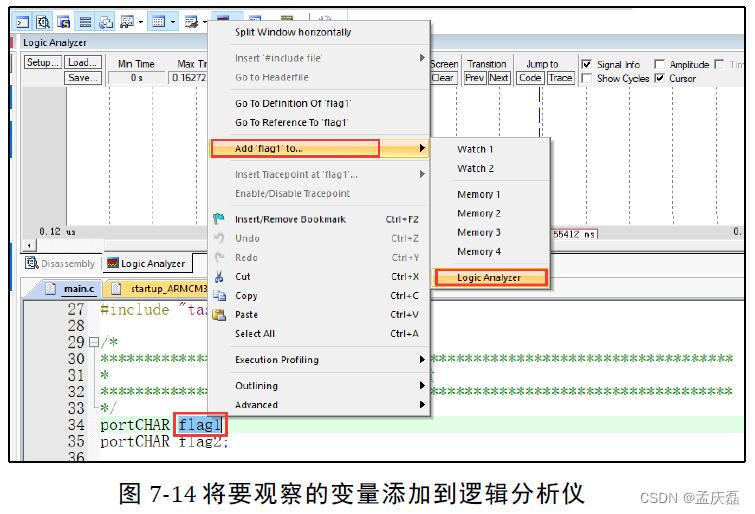Click the Clear screen button
The height and width of the screenshot is (514, 755).
[x=443, y=78]
